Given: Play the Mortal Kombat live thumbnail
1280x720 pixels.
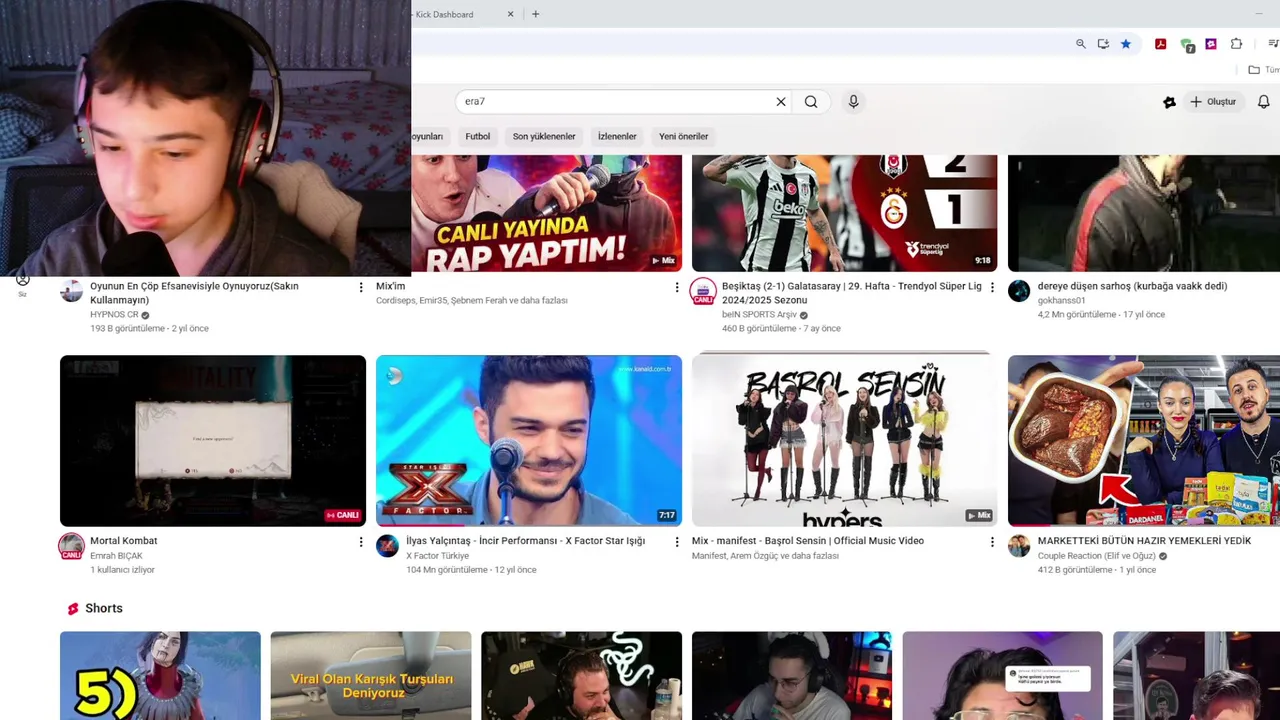Looking at the screenshot, I should 213,441.
